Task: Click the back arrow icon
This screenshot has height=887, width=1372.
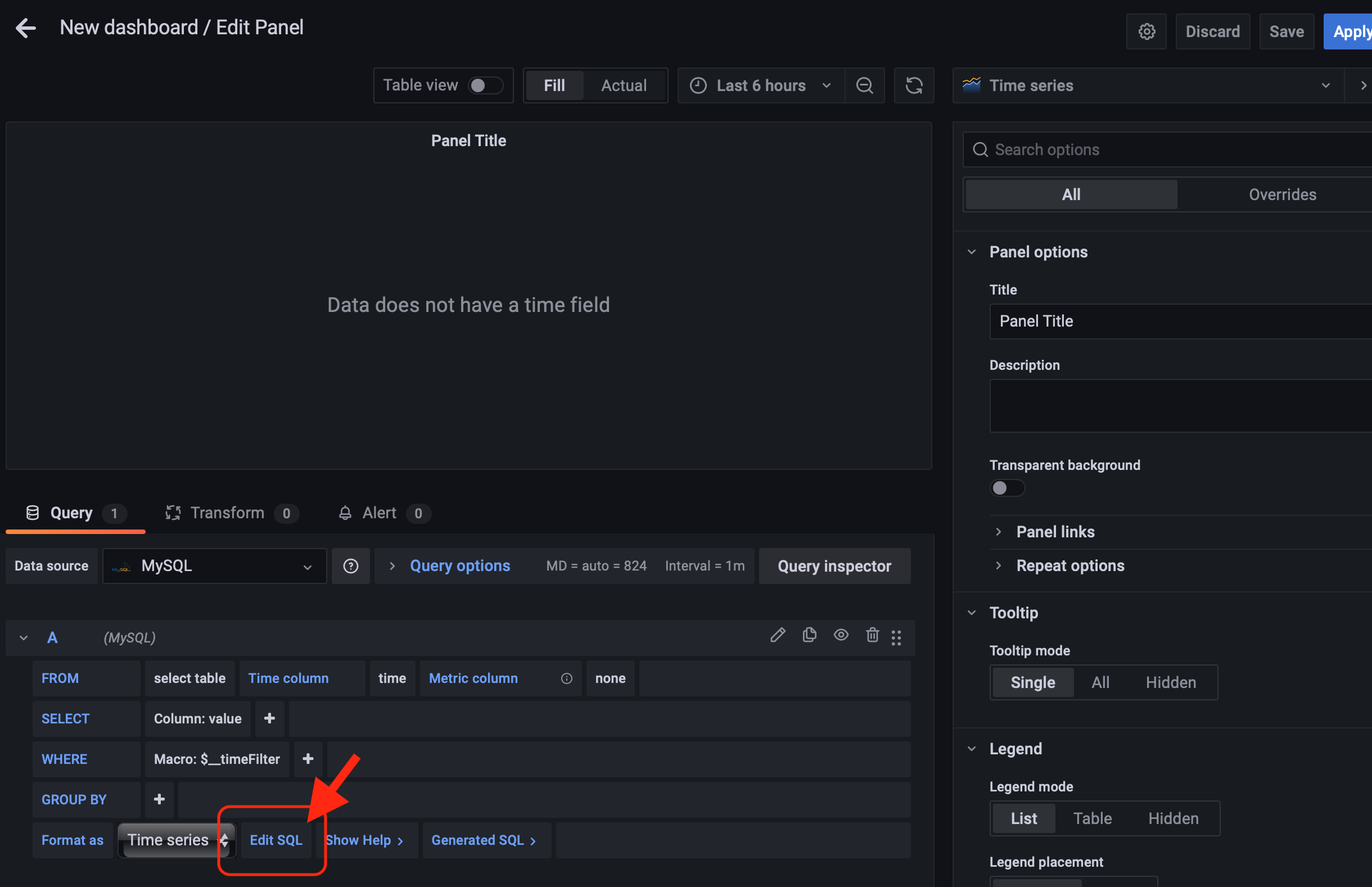Action: [26, 28]
